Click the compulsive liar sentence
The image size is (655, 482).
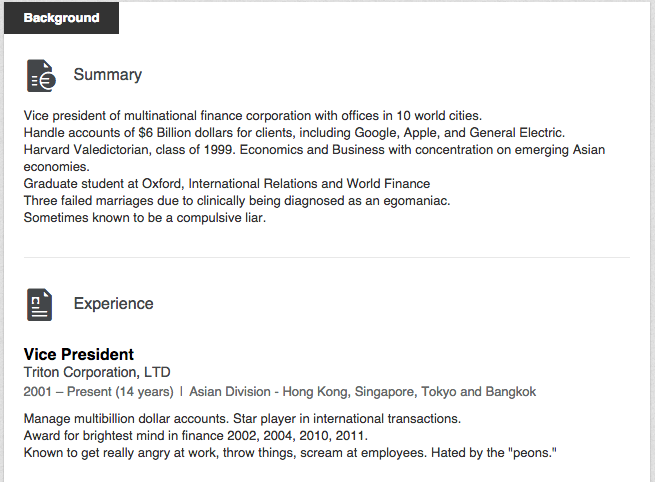click(144, 218)
